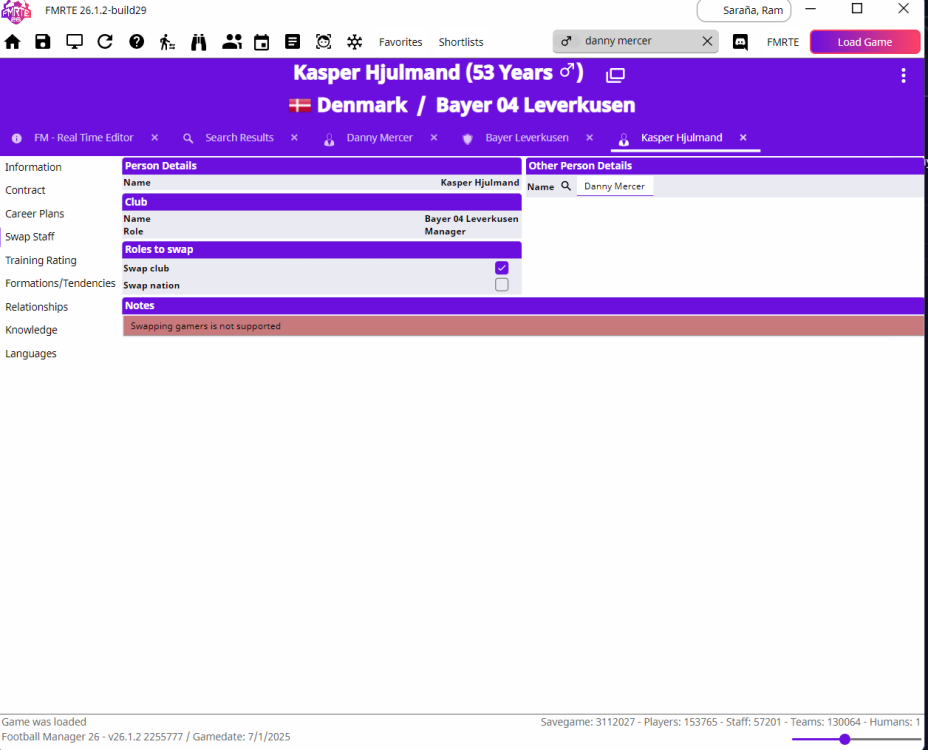Switch to the Bayer Leverkusen tab
This screenshot has height=750, width=928.
coord(526,138)
